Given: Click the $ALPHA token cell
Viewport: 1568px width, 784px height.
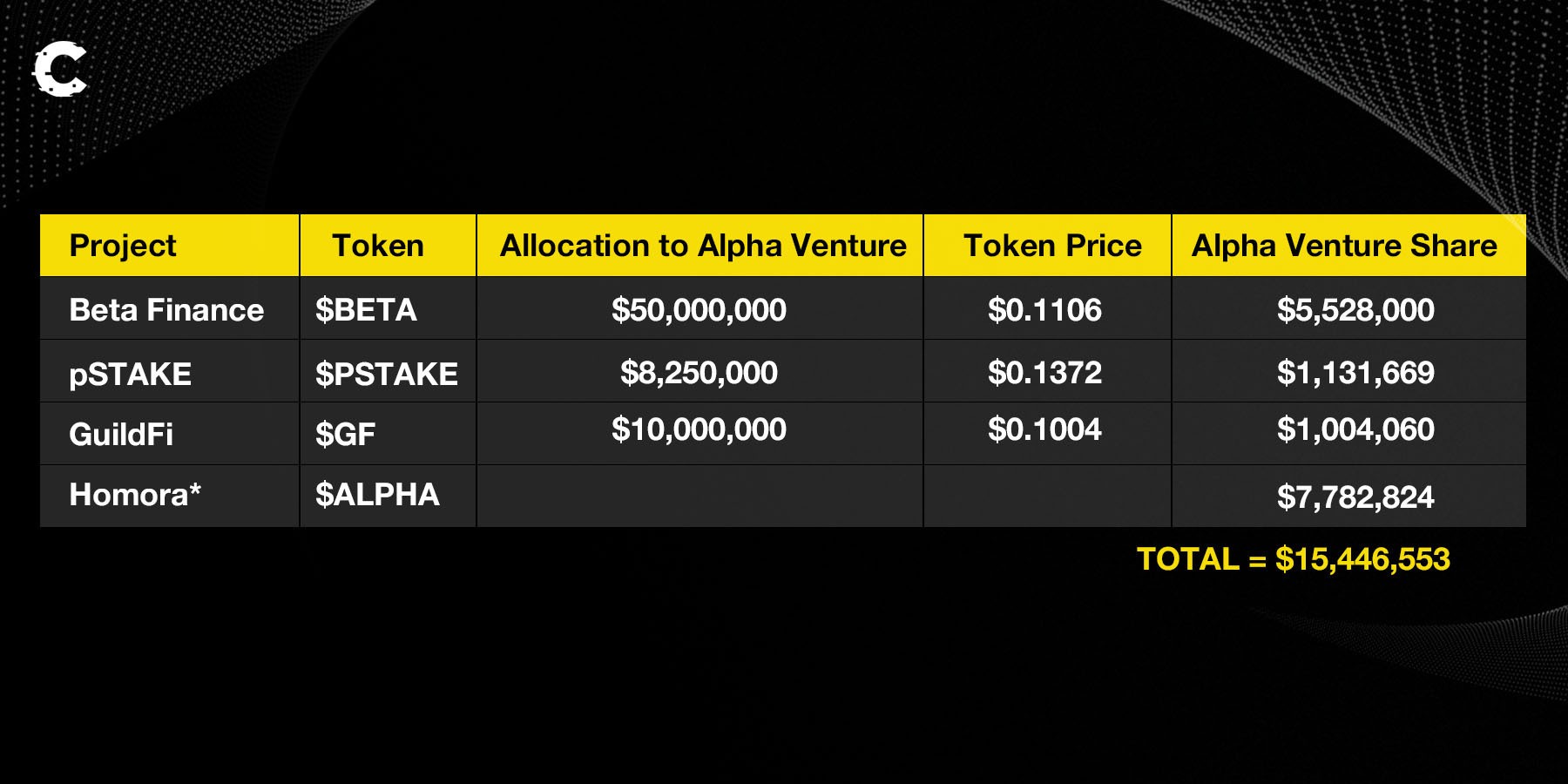Looking at the screenshot, I should coord(377,495).
